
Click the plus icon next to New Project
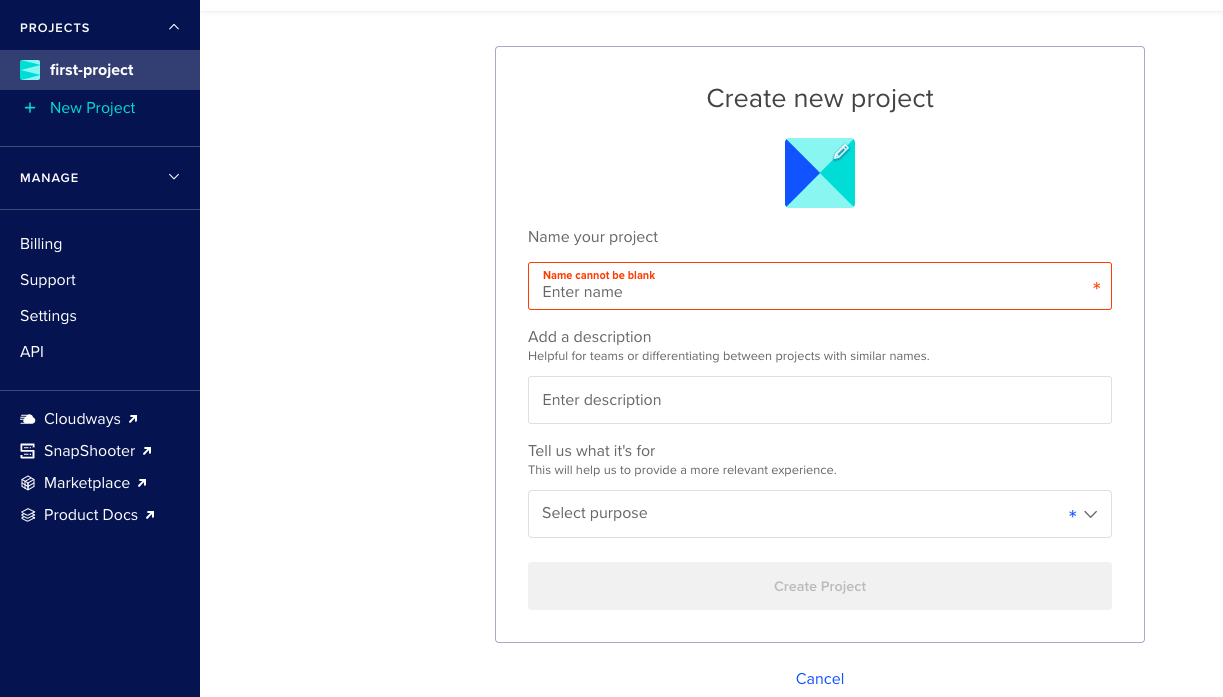[28, 107]
